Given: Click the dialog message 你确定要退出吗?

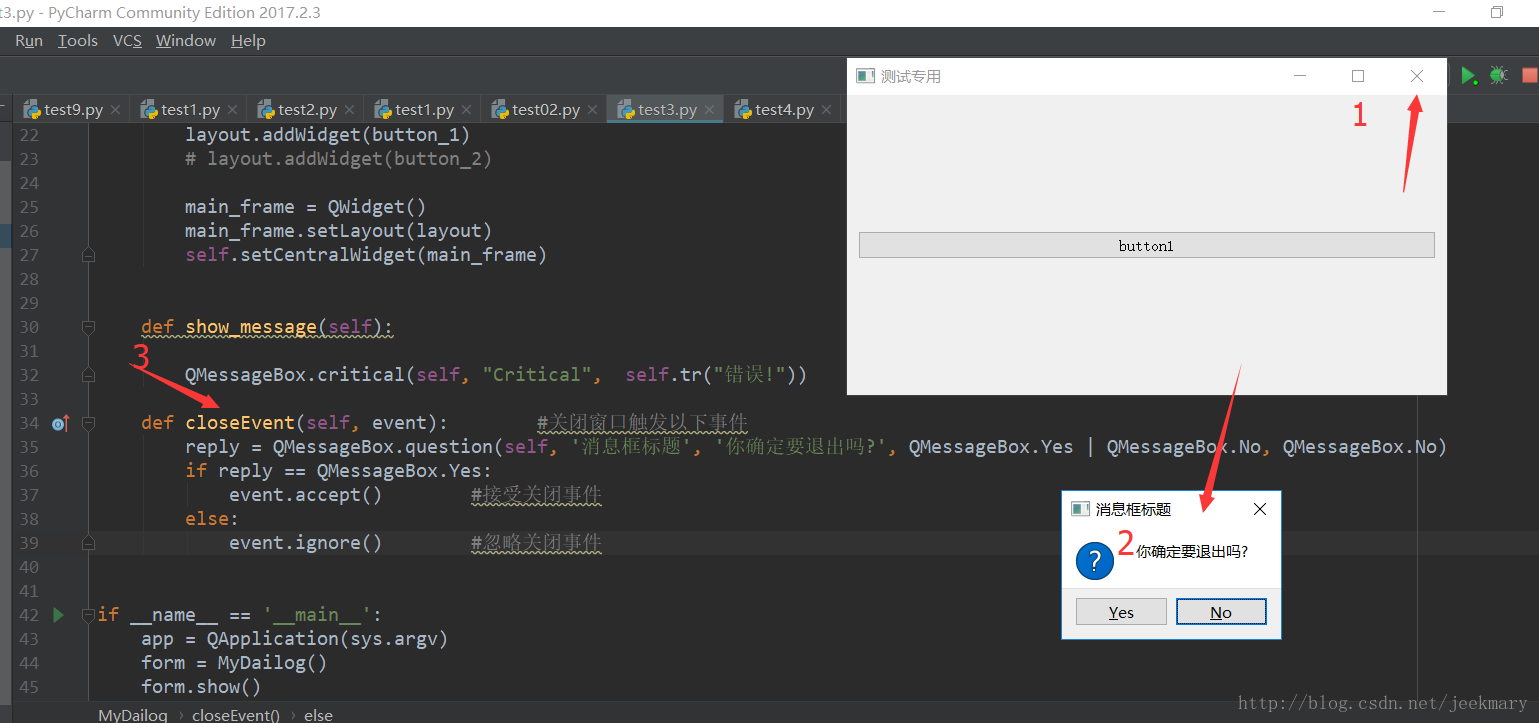Looking at the screenshot, I should tap(1192, 551).
